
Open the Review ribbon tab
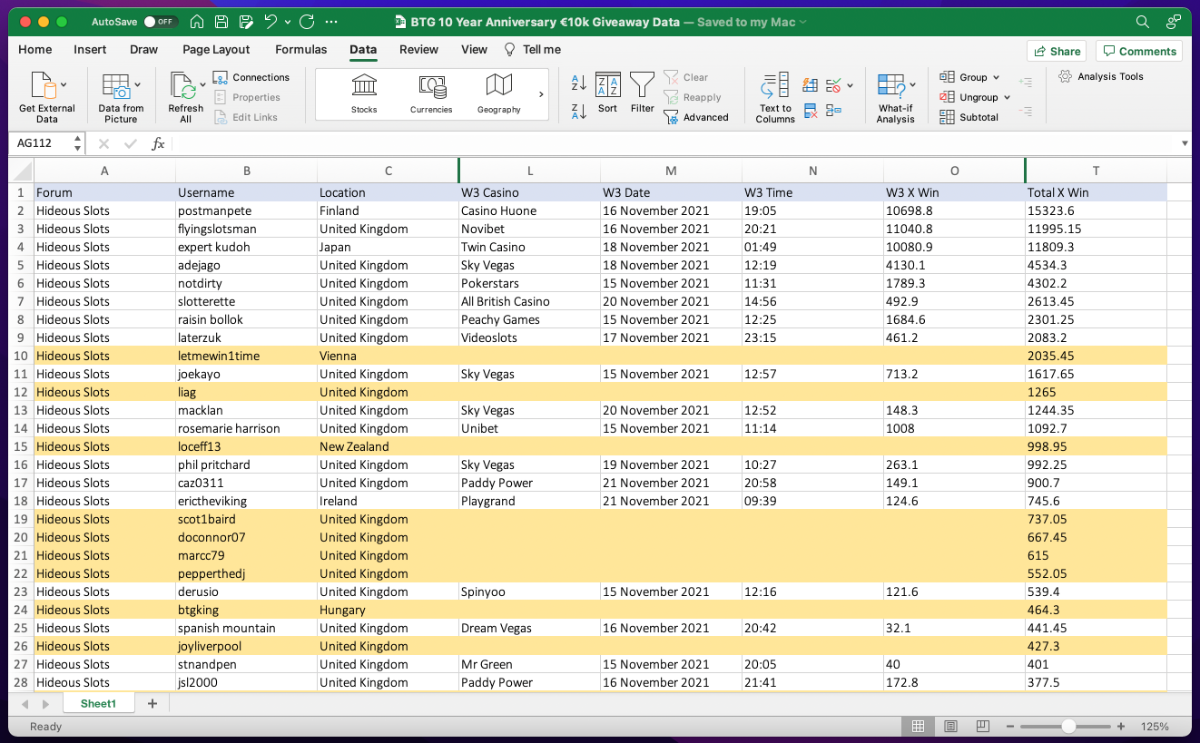click(x=419, y=49)
